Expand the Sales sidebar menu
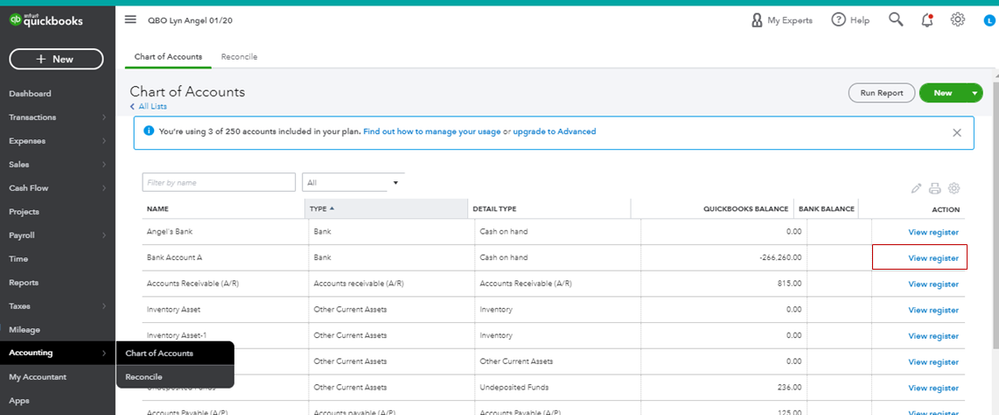This screenshot has width=999, height=415. tap(57, 164)
